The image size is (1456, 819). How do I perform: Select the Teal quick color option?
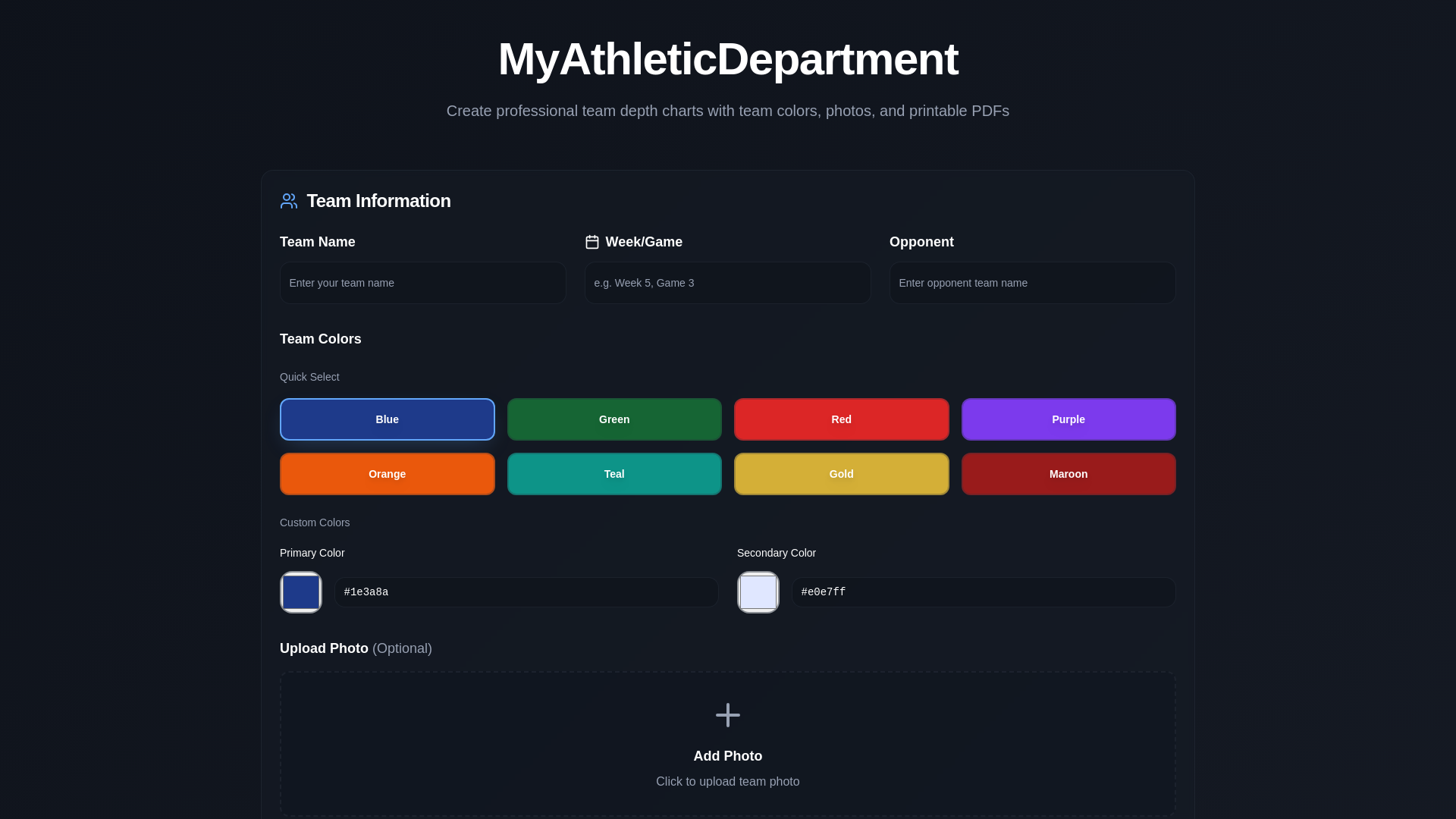(613, 473)
